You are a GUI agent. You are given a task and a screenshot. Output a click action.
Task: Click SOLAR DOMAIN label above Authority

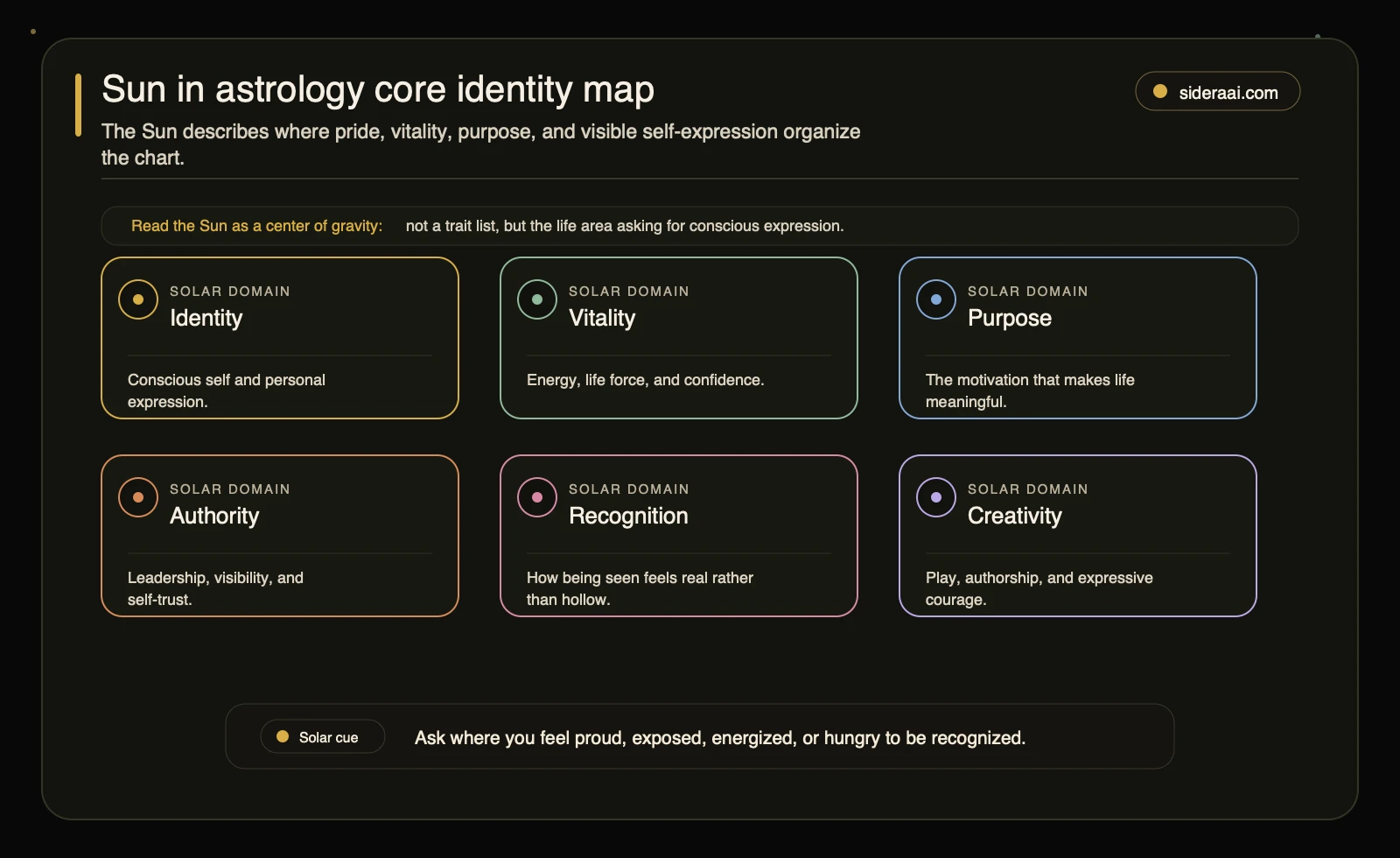[230, 489]
